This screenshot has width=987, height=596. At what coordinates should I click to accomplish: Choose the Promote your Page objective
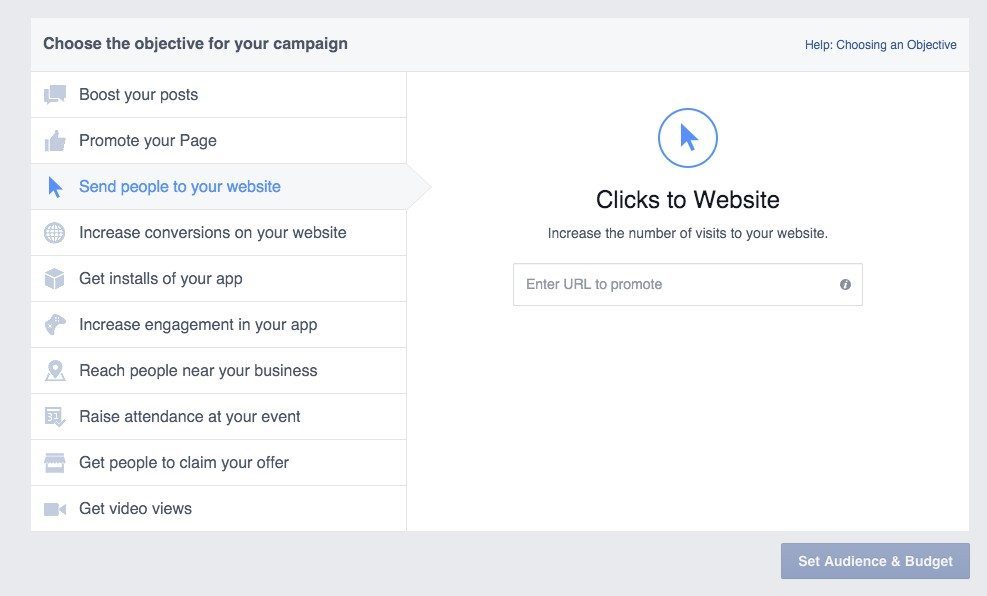pos(148,141)
